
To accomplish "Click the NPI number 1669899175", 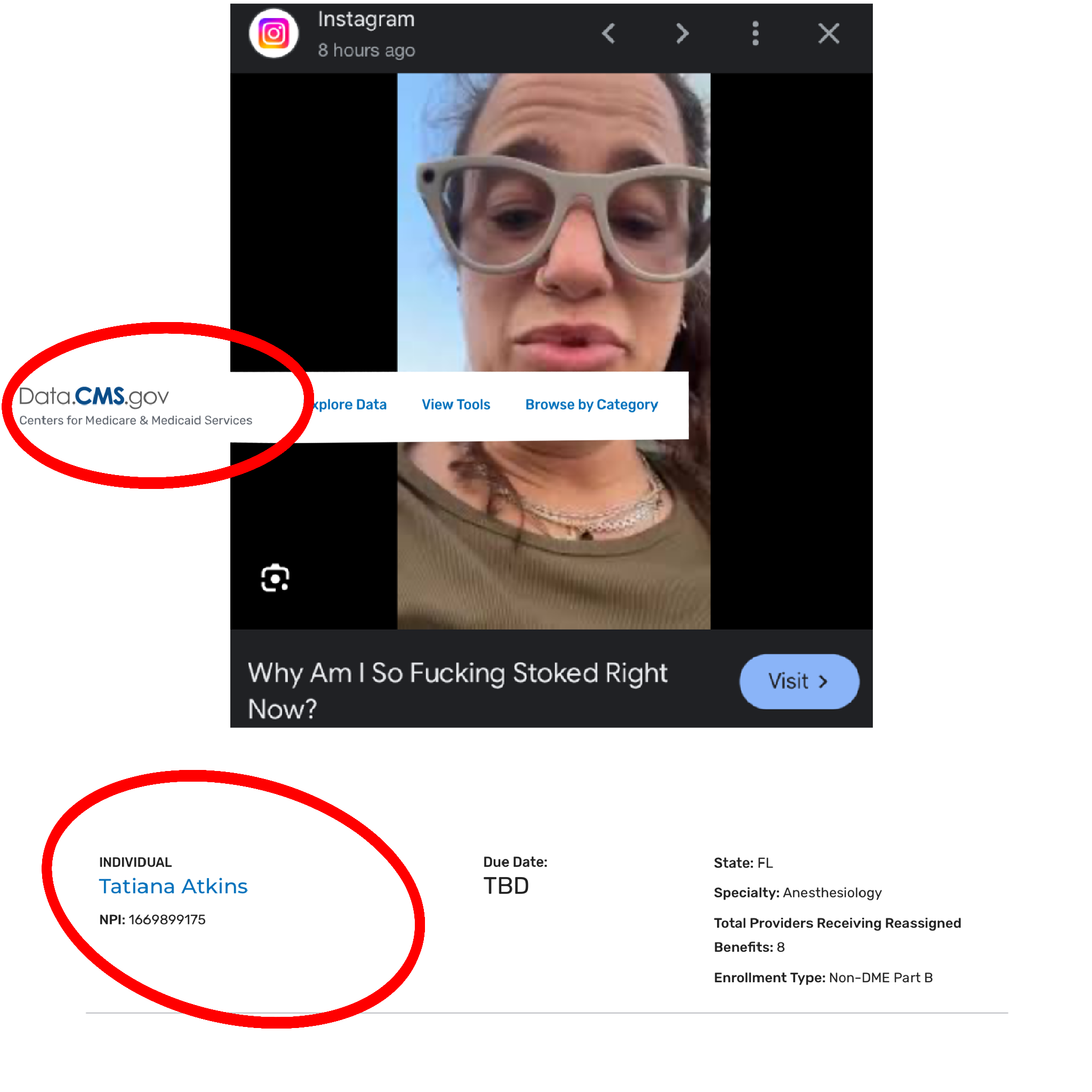I will pos(167,920).
